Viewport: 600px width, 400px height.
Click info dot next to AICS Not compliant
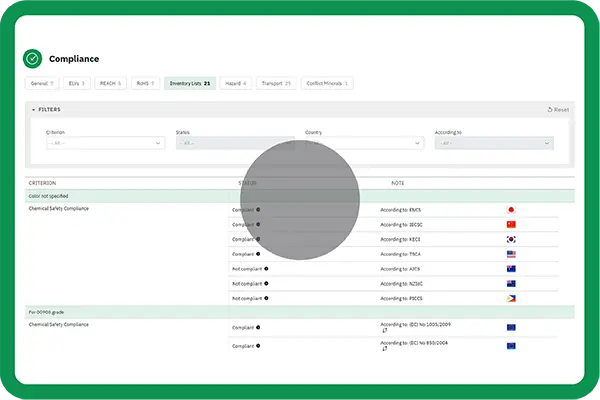(266, 269)
